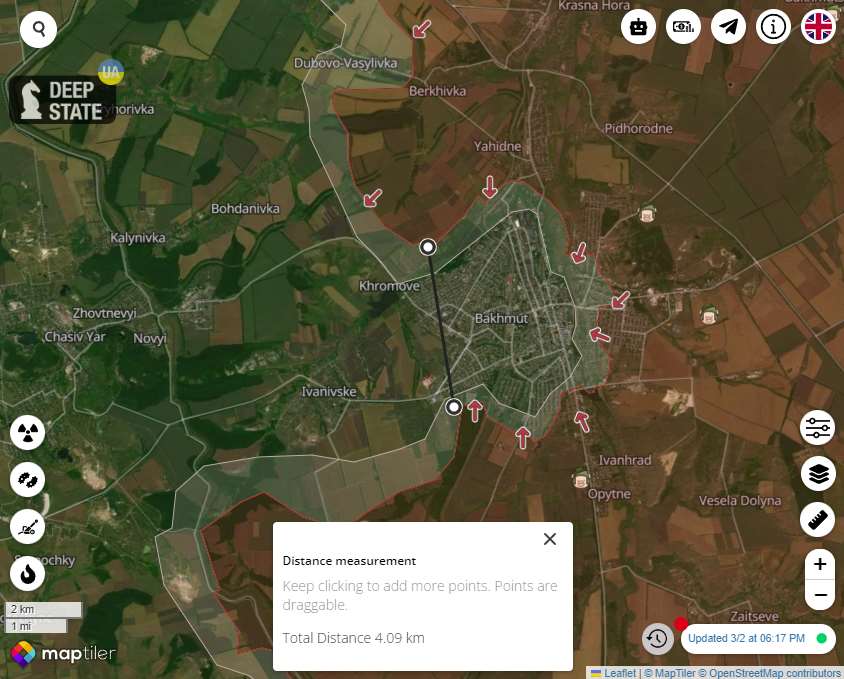The height and width of the screenshot is (679, 844).
Task: Zoom in with the plus button
Action: [x=820, y=564]
